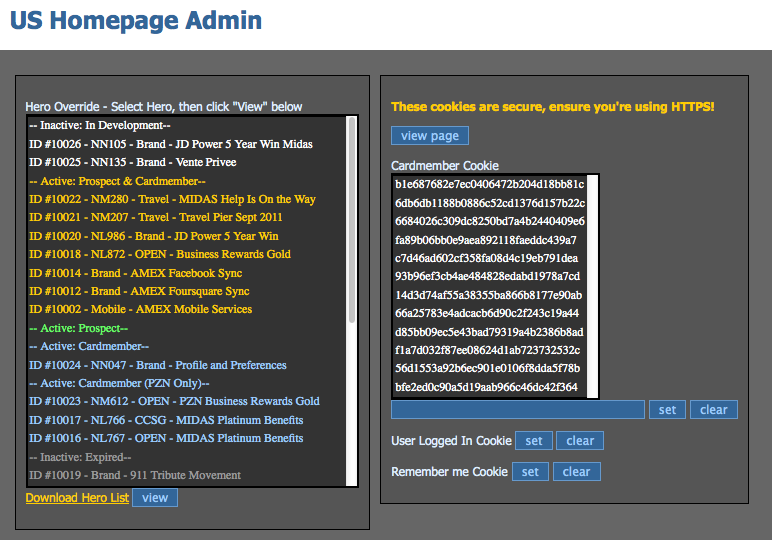772x540 pixels.
Task: Focus the Cardmember cookie text input field
Action: 517,409
